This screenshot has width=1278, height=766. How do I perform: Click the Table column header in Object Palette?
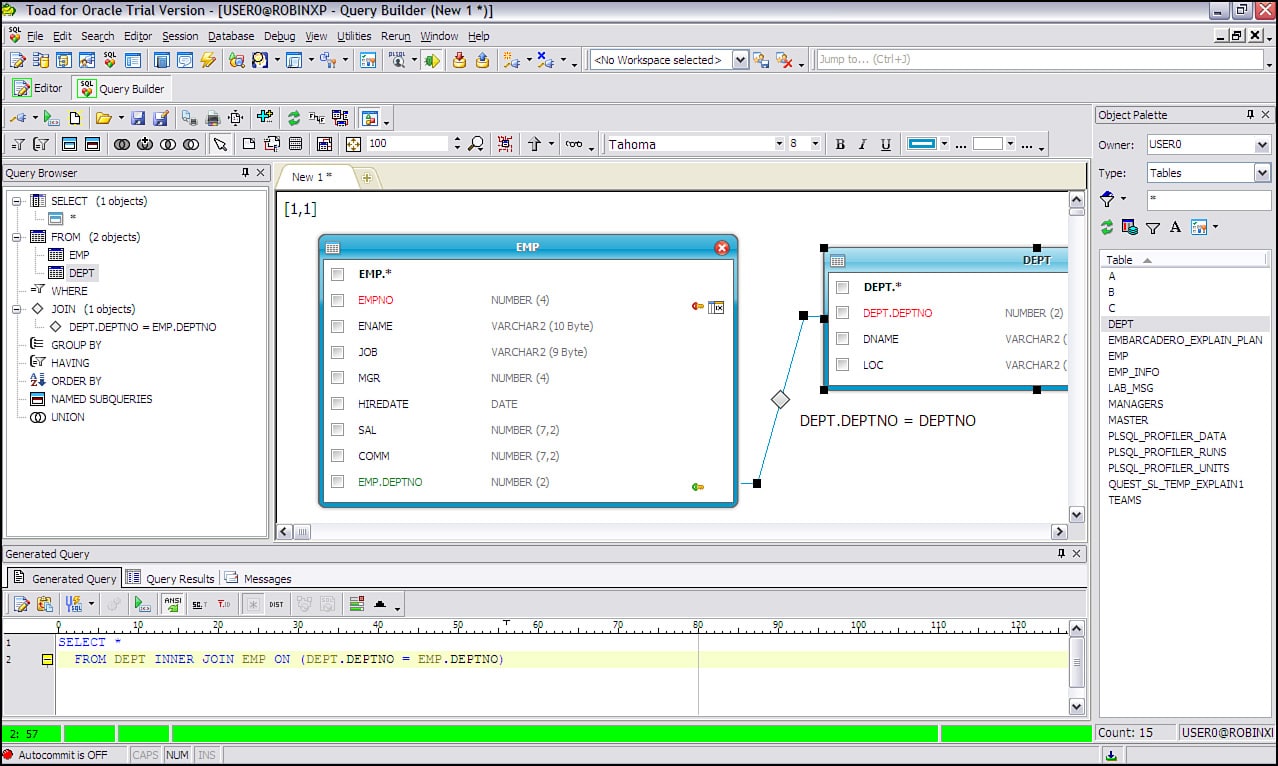pos(1186,259)
